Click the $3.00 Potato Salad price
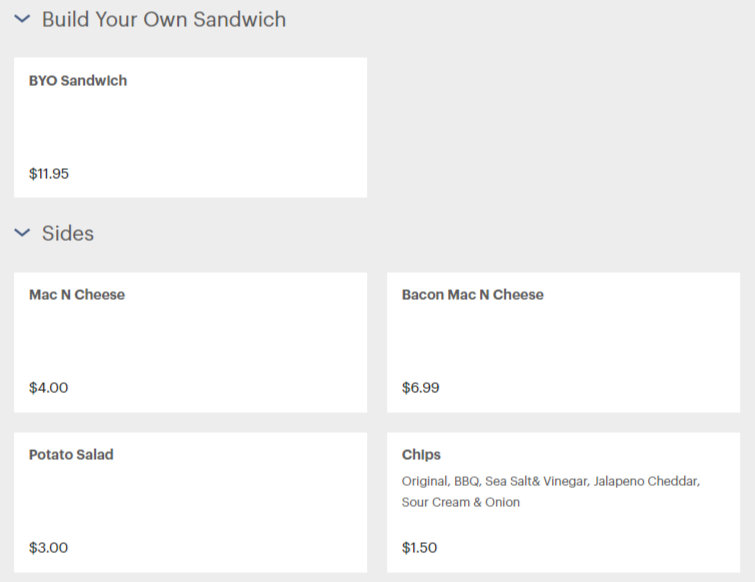Screen dimensions: 755x582 tap(49, 547)
